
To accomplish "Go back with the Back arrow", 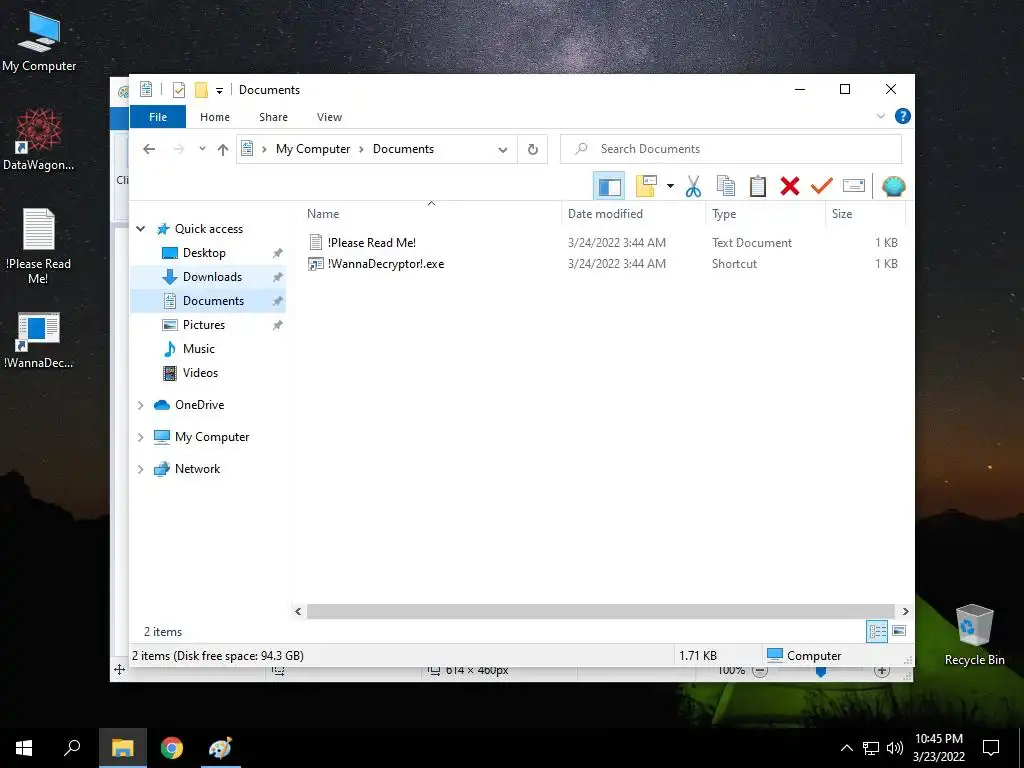I will coord(149,149).
